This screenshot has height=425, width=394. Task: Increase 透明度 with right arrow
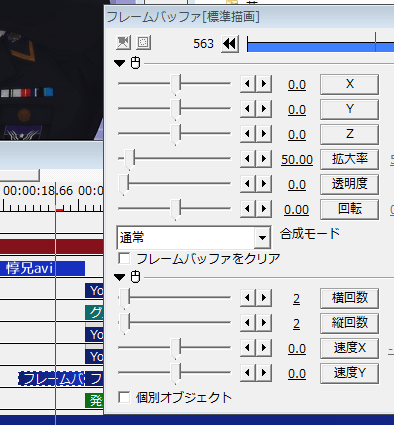pos(264,184)
